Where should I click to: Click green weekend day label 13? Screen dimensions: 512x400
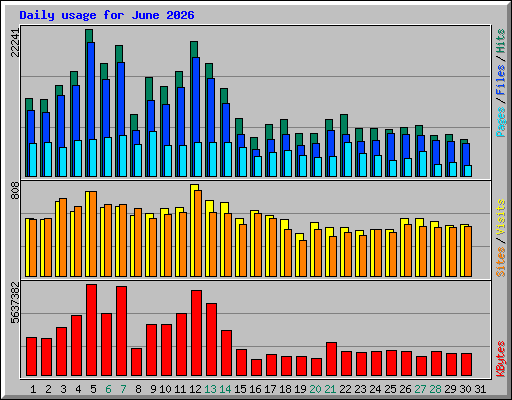tap(210, 389)
